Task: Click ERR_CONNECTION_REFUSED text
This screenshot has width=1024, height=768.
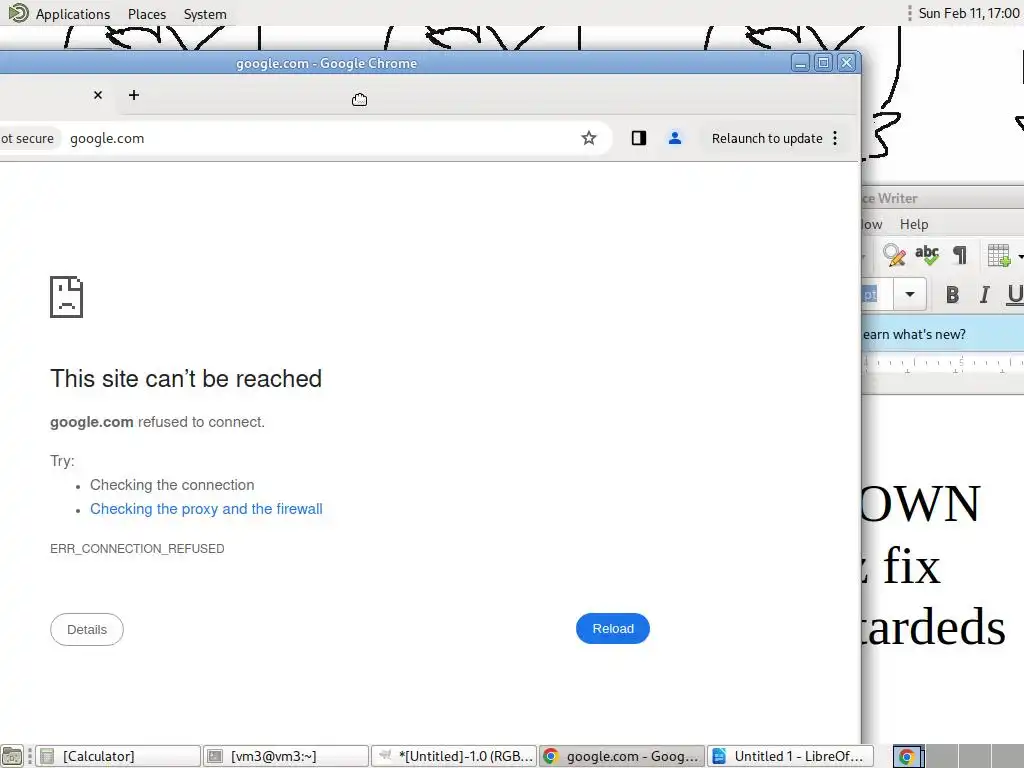Action: [x=137, y=549]
